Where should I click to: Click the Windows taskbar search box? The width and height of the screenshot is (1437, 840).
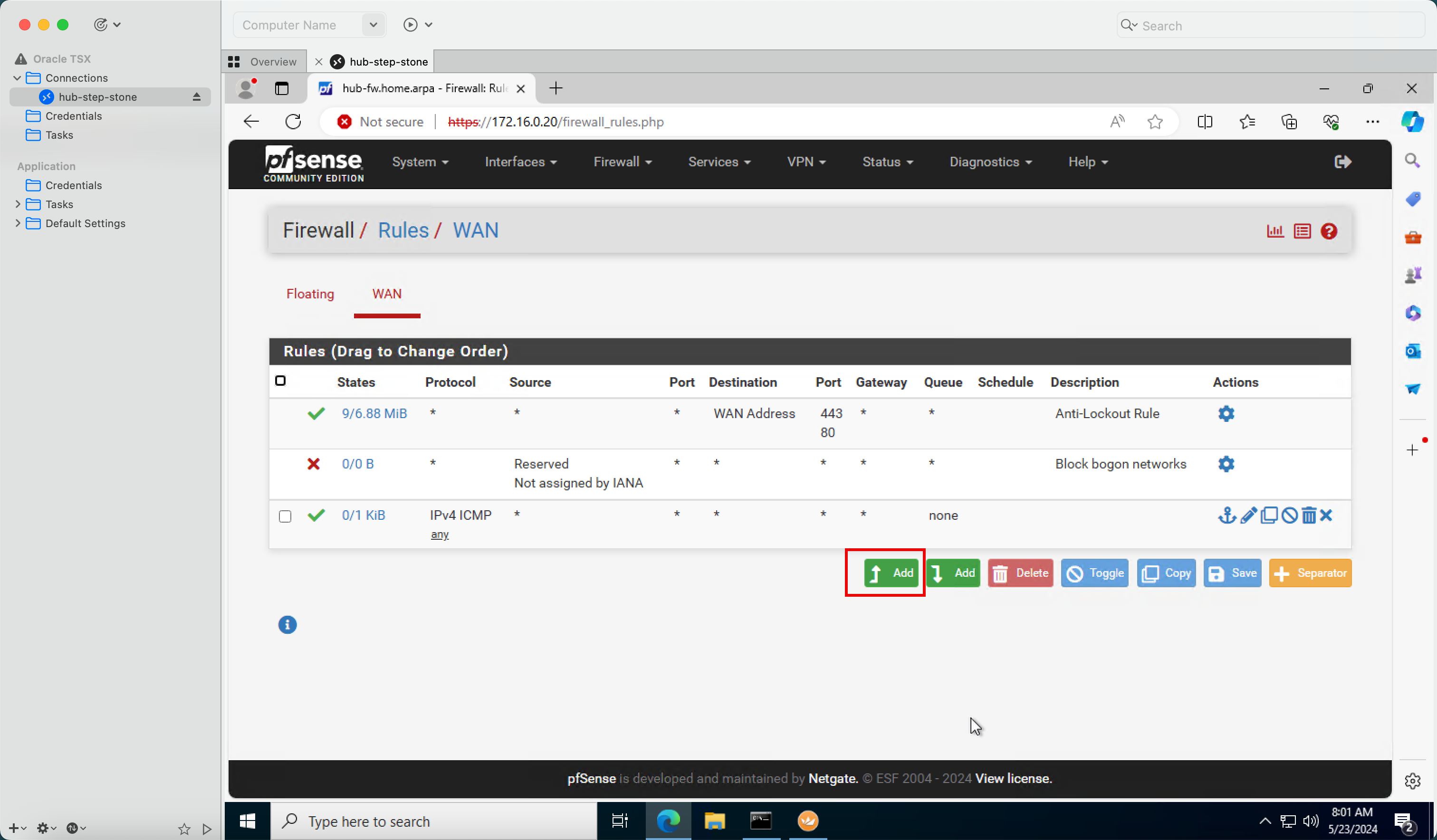(x=433, y=821)
